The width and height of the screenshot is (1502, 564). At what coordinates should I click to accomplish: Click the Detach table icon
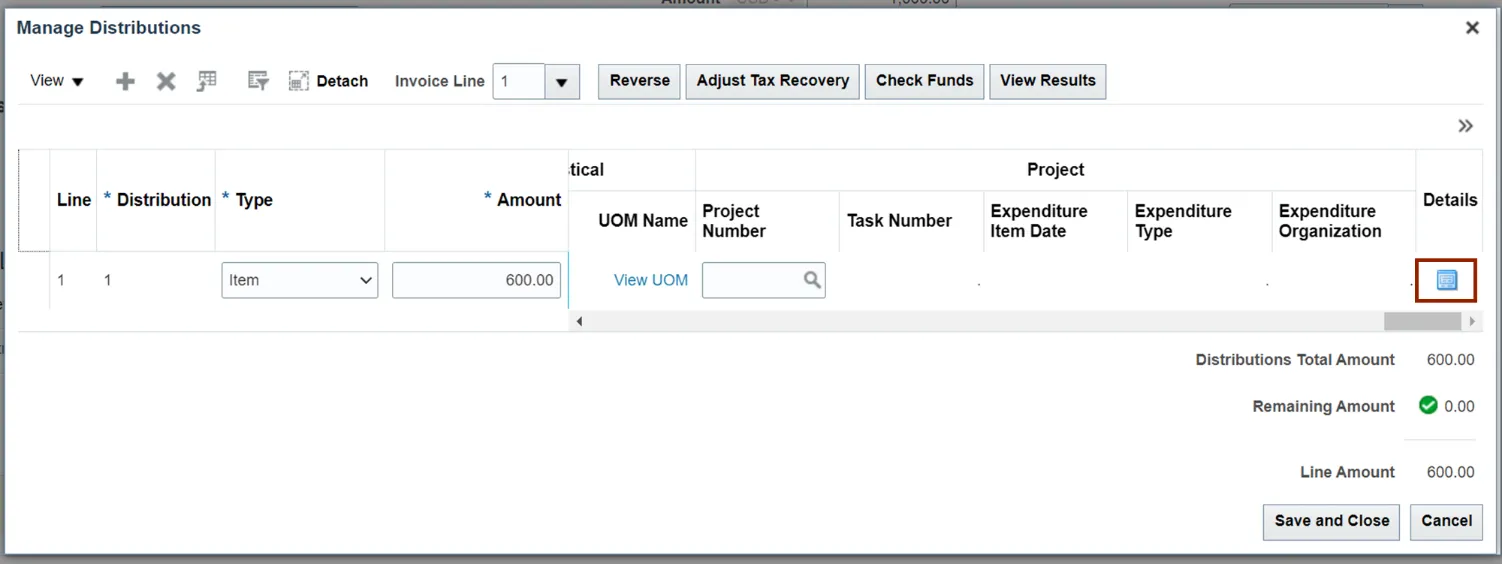(298, 81)
